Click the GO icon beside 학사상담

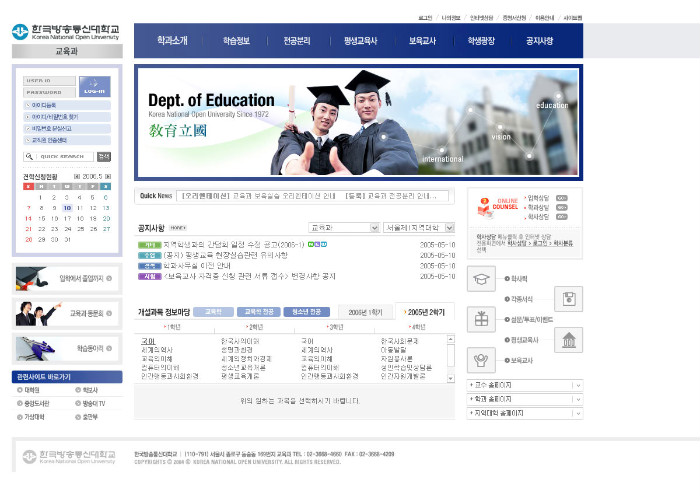[562, 217]
